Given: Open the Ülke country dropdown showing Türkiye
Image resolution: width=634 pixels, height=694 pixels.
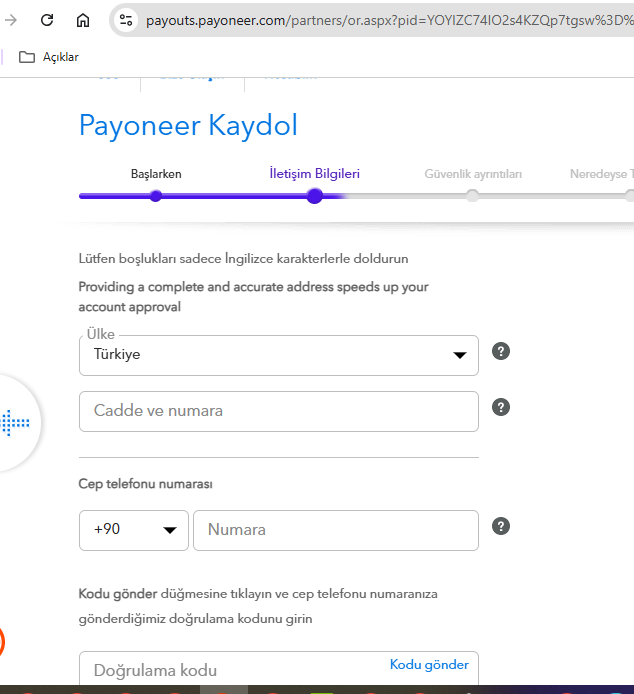Looking at the screenshot, I should point(279,355).
